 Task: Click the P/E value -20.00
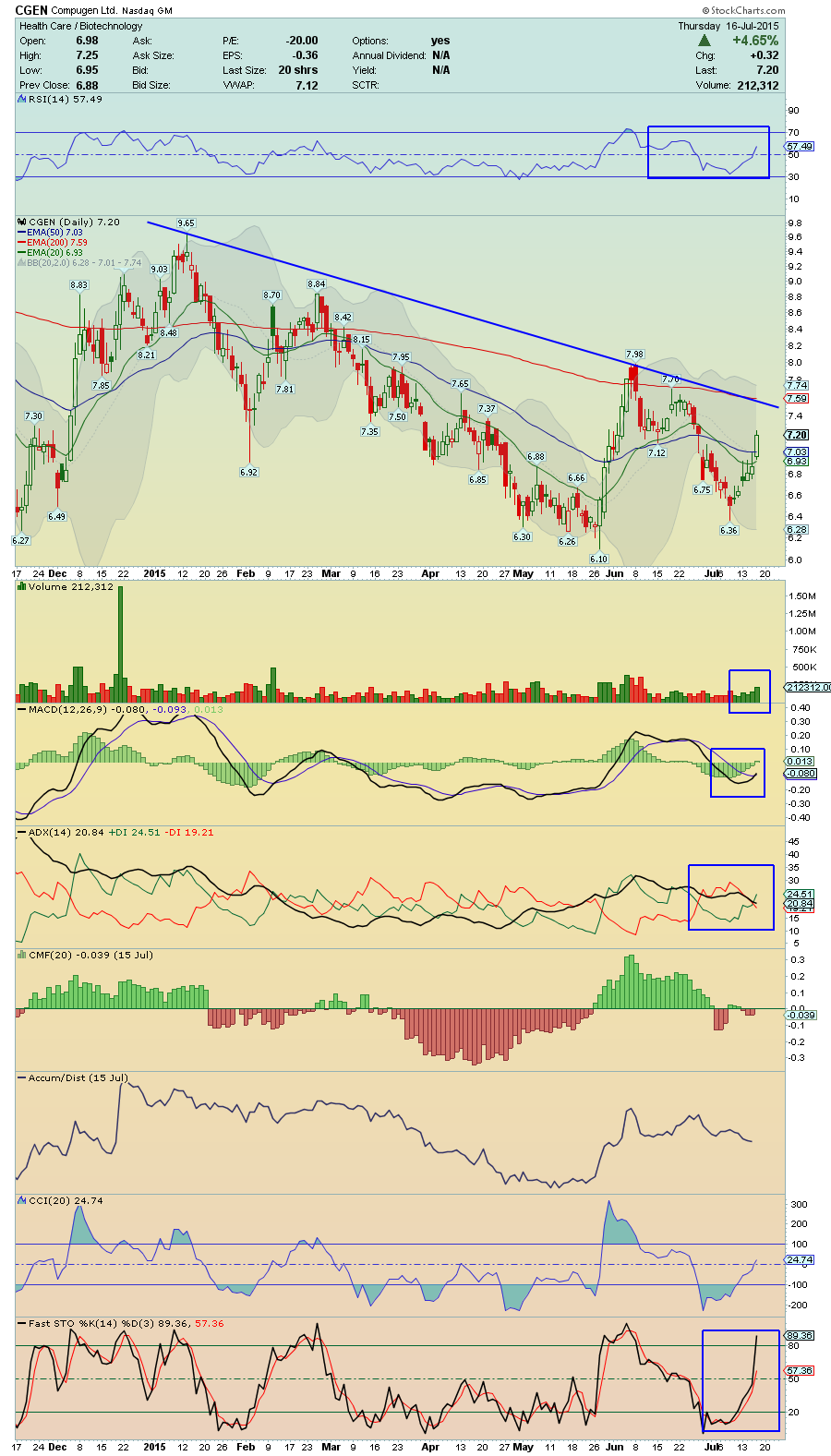click(301, 41)
